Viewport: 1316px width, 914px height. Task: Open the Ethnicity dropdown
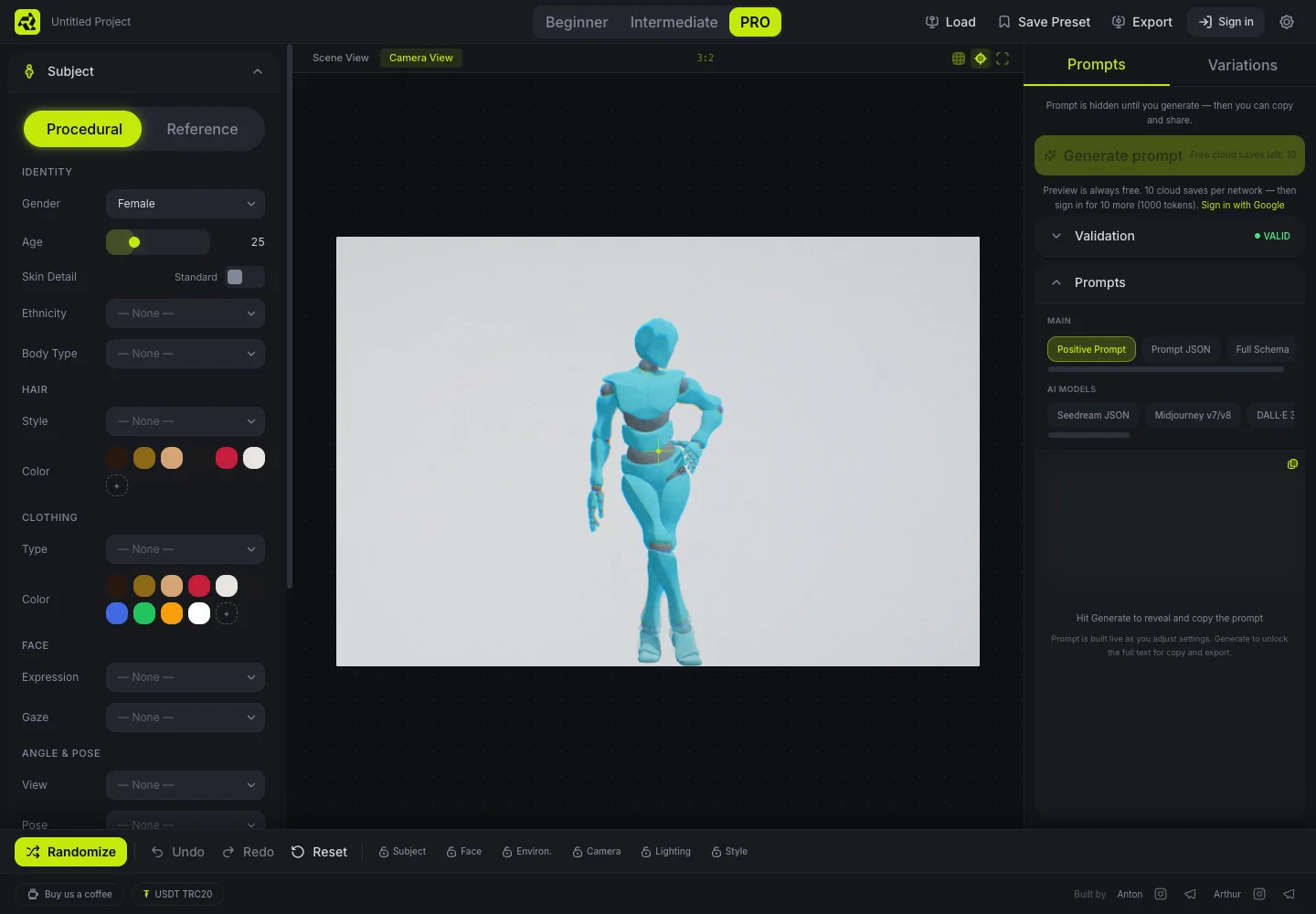[x=186, y=314]
